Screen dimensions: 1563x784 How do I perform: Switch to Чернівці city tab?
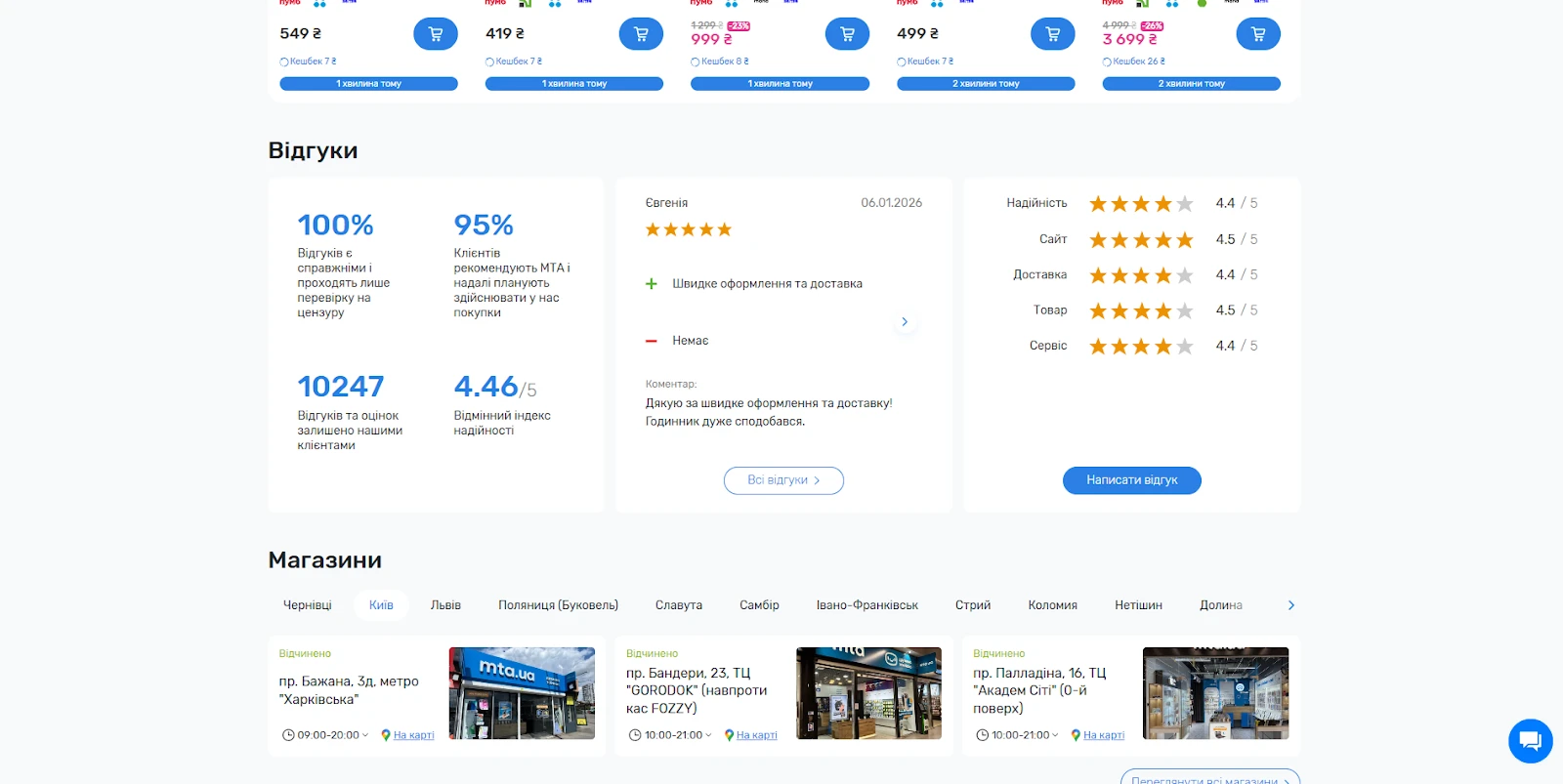[307, 605]
